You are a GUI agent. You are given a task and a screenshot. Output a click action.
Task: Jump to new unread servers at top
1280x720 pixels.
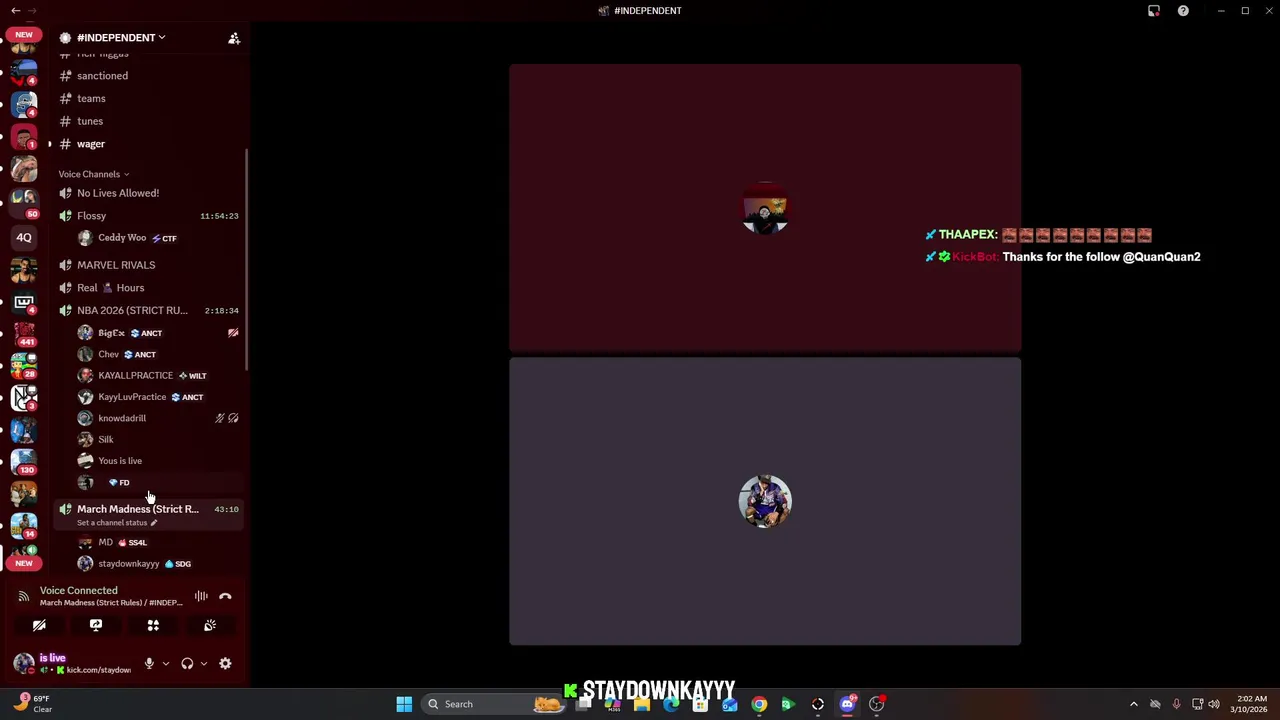tap(24, 35)
